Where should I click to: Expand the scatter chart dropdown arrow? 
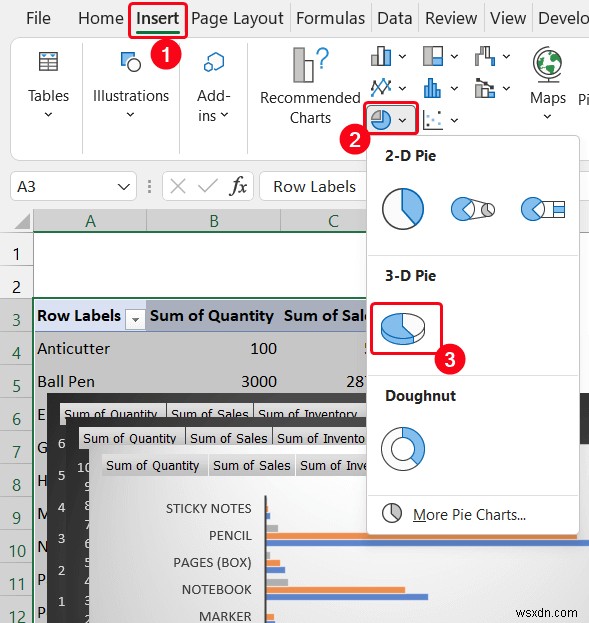pyautogui.click(x=454, y=120)
